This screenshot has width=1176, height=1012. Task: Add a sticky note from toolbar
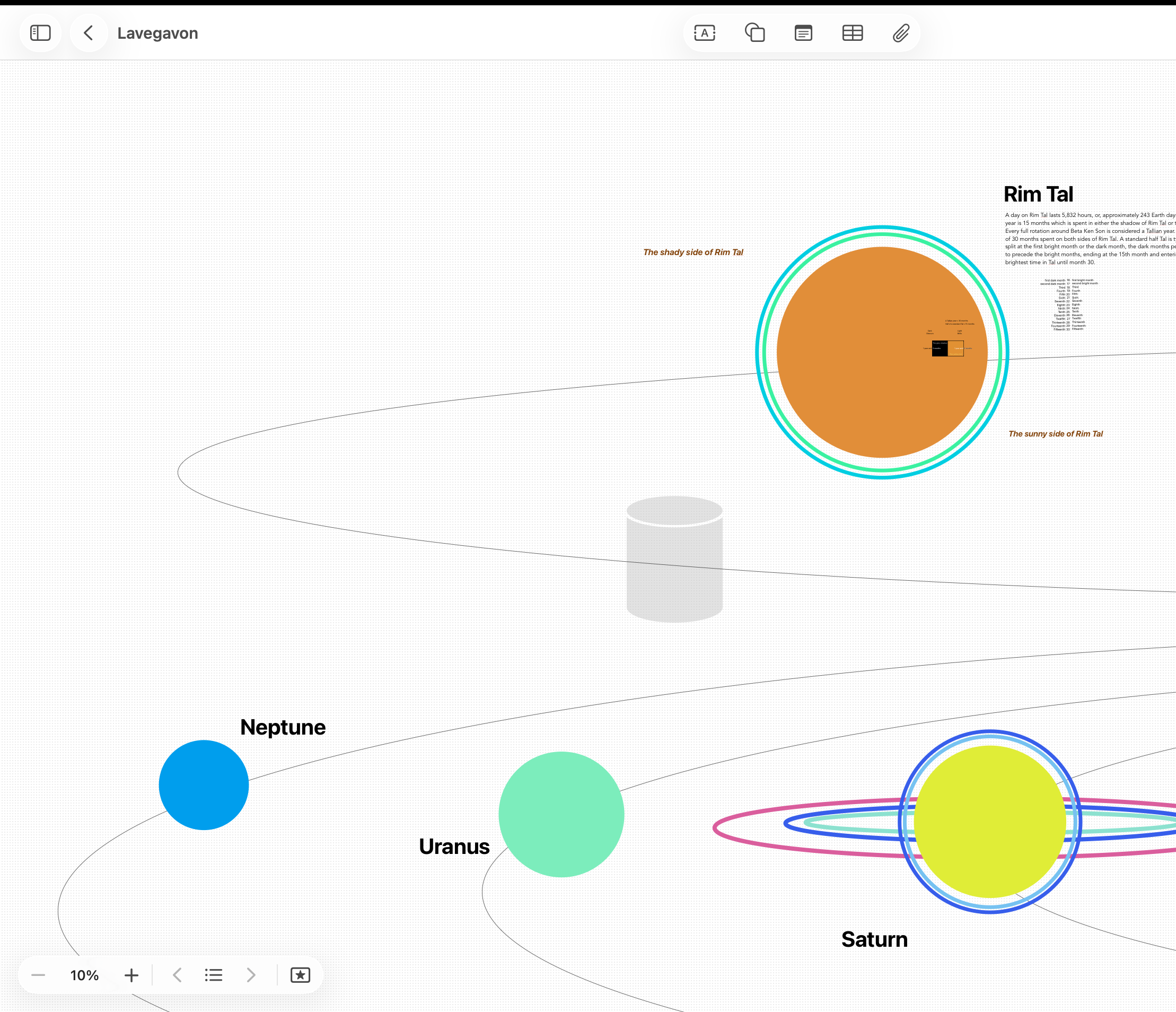tap(803, 33)
